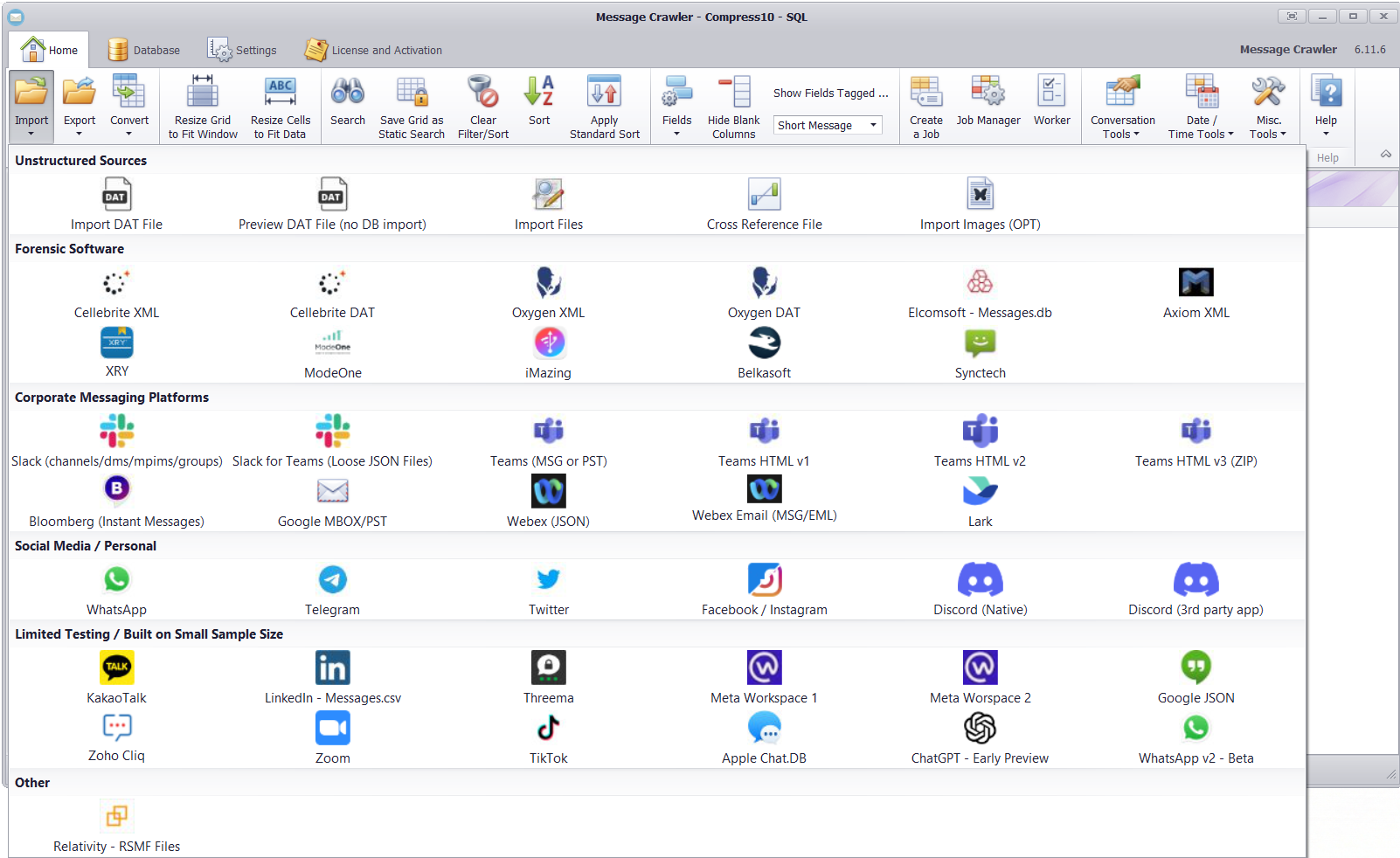
Task: Choose Axiom XML import
Action: click(x=1196, y=294)
